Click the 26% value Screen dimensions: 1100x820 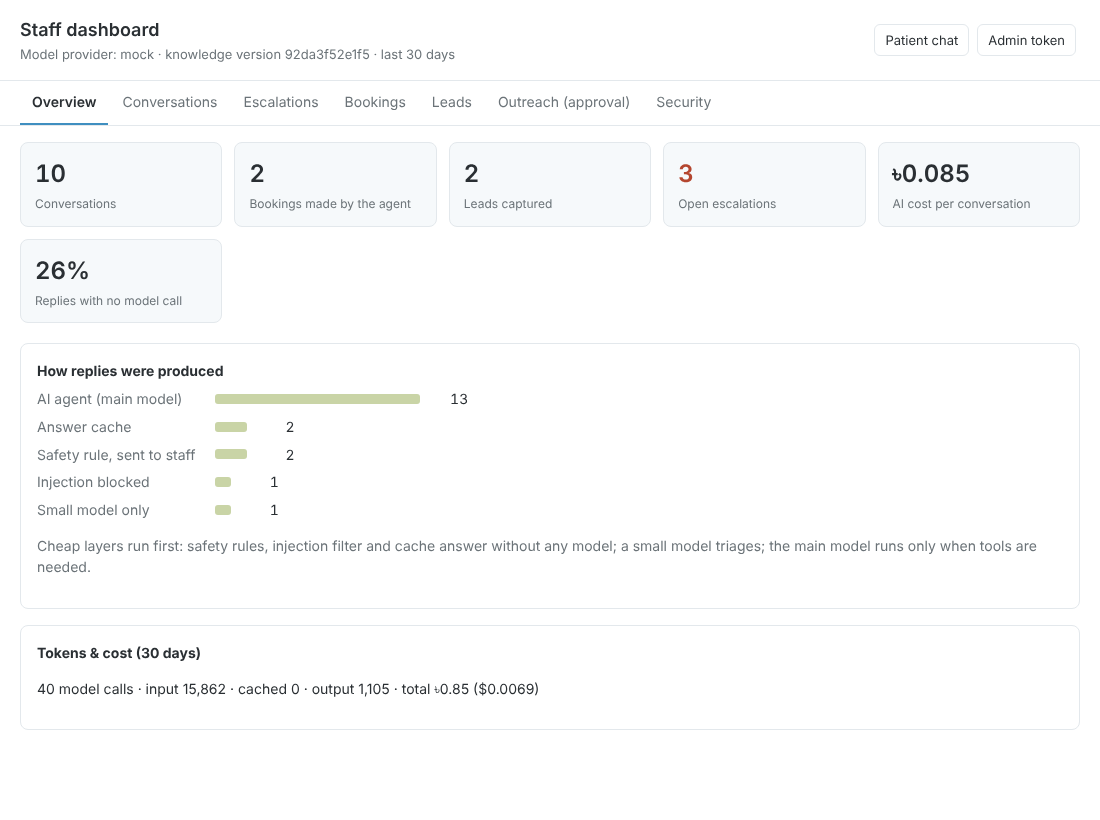pos(62,270)
